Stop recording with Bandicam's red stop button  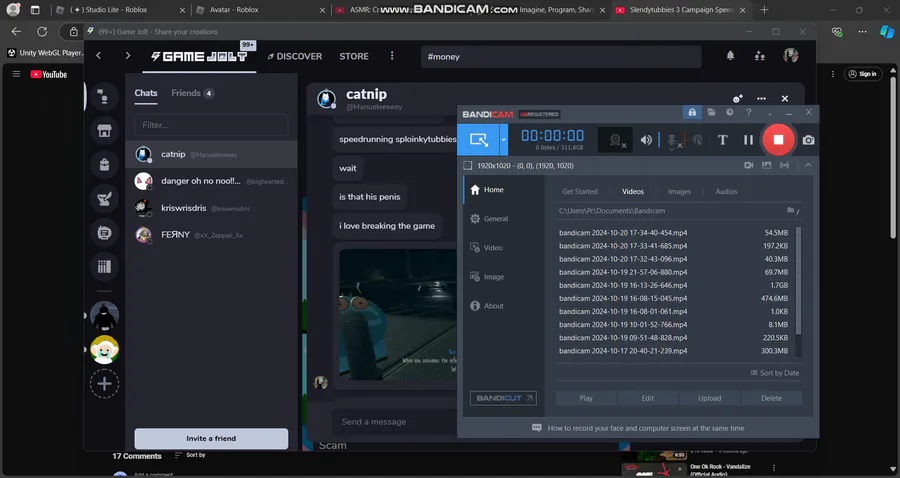click(x=778, y=139)
